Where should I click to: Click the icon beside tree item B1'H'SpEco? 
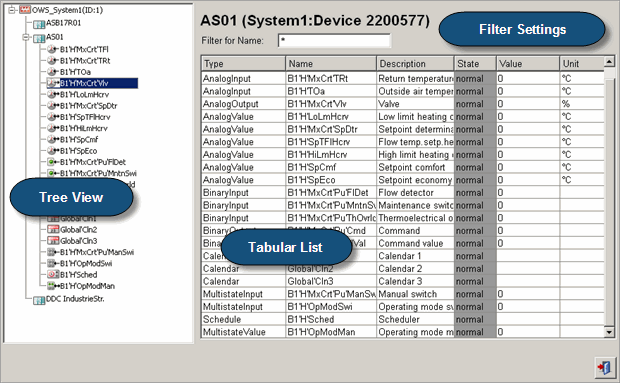(x=53, y=151)
